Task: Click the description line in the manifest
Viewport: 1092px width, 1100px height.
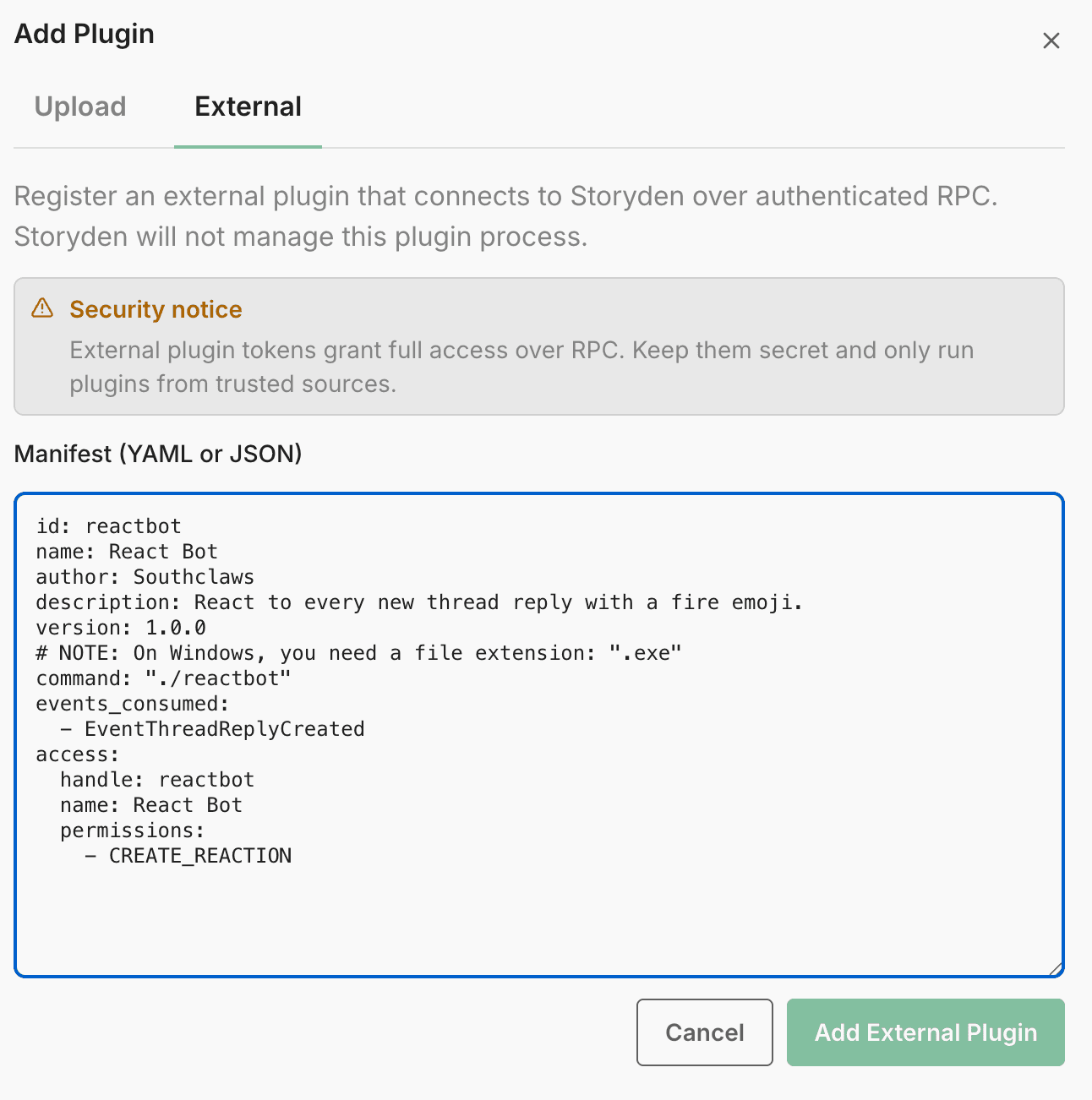Action: click(x=418, y=602)
